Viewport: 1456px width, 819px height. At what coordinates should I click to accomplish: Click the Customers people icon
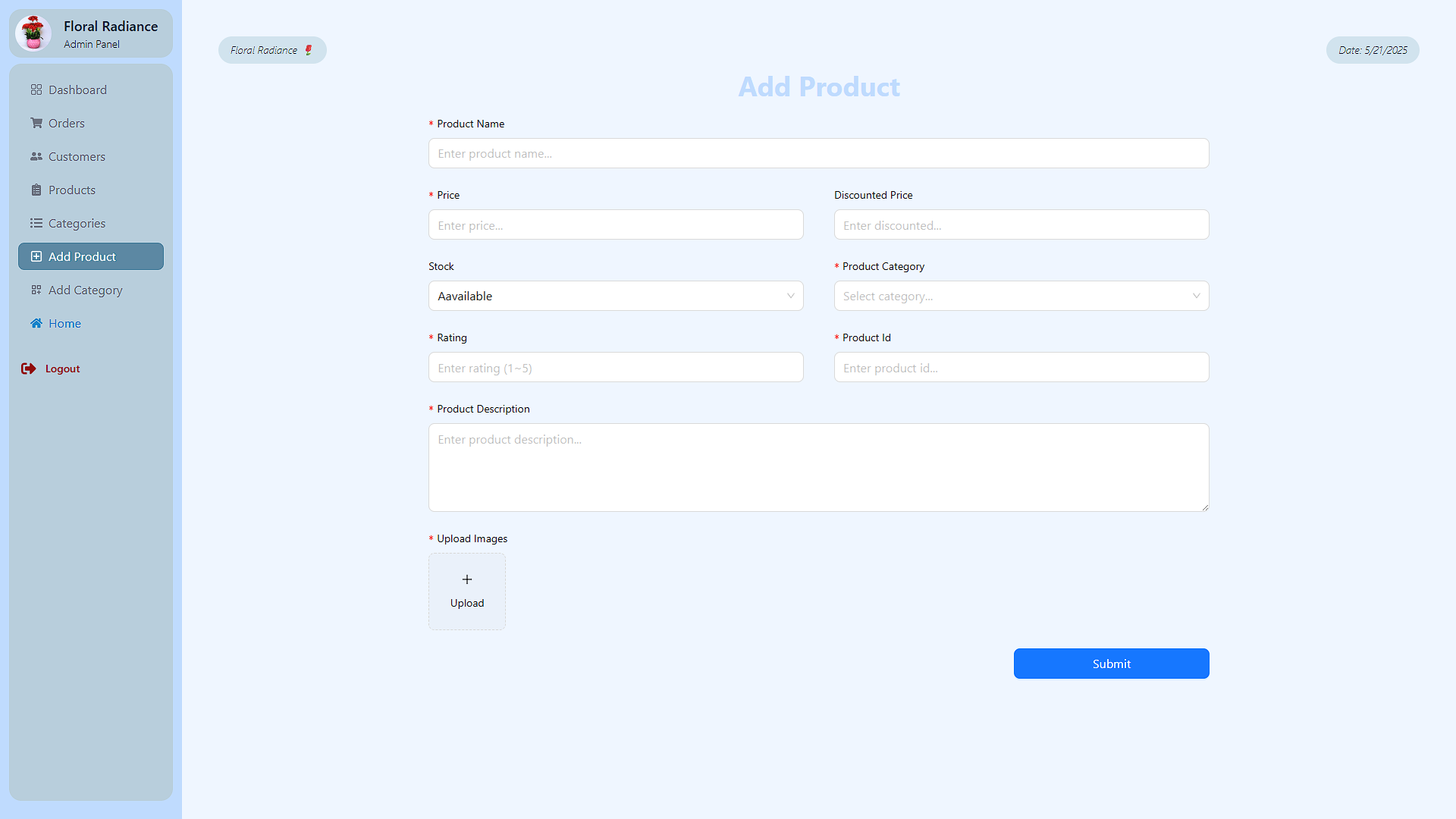coord(36,156)
